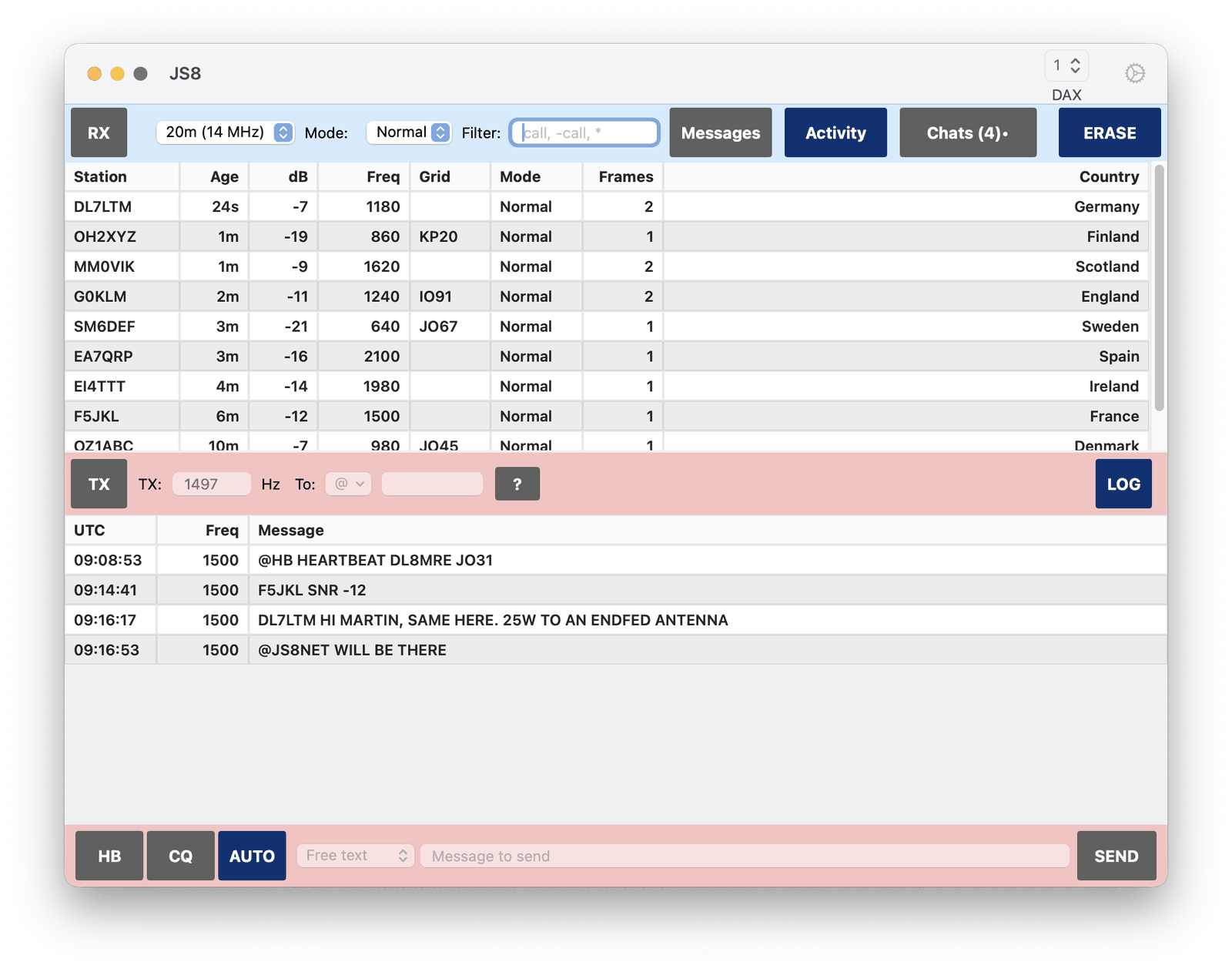Select the F5JKL SNR -12 message
Viewport: 1232px width, 972px height.
point(616,590)
